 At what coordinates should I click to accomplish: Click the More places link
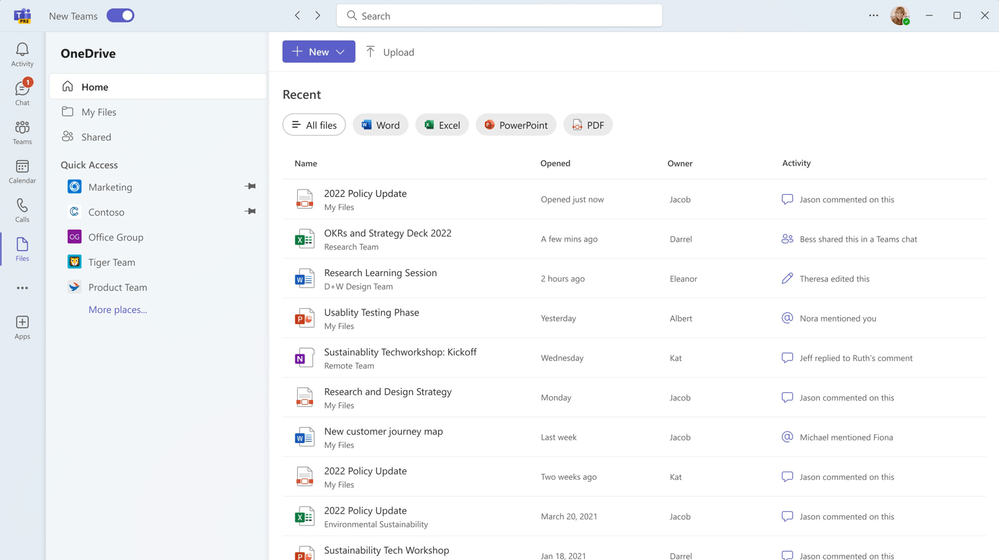tap(117, 310)
